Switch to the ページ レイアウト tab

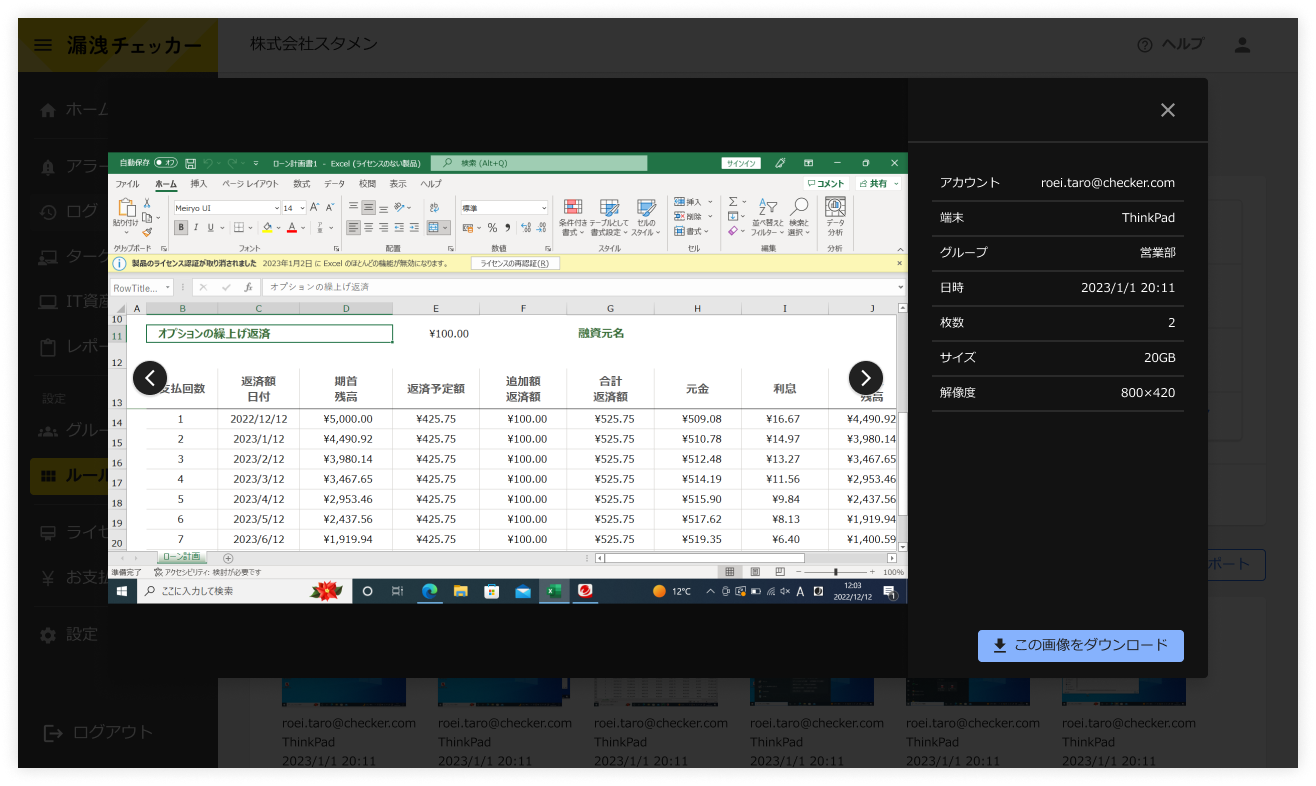pos(250,184)
